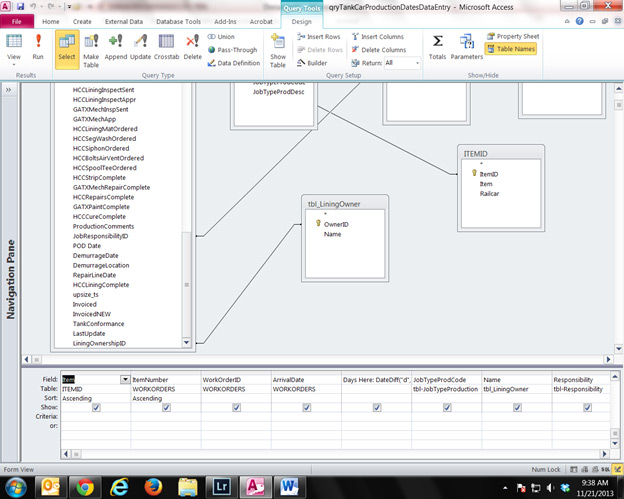Open the External Data ribbon tab
The height and width of the screenshot is (499, 624).
pyautogui.click(x=124, y=20)
